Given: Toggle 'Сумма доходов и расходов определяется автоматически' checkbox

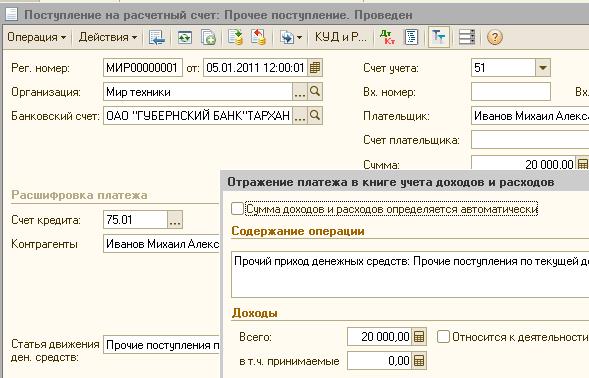Looking at the screenshot, I should click(x=237, y=209).
